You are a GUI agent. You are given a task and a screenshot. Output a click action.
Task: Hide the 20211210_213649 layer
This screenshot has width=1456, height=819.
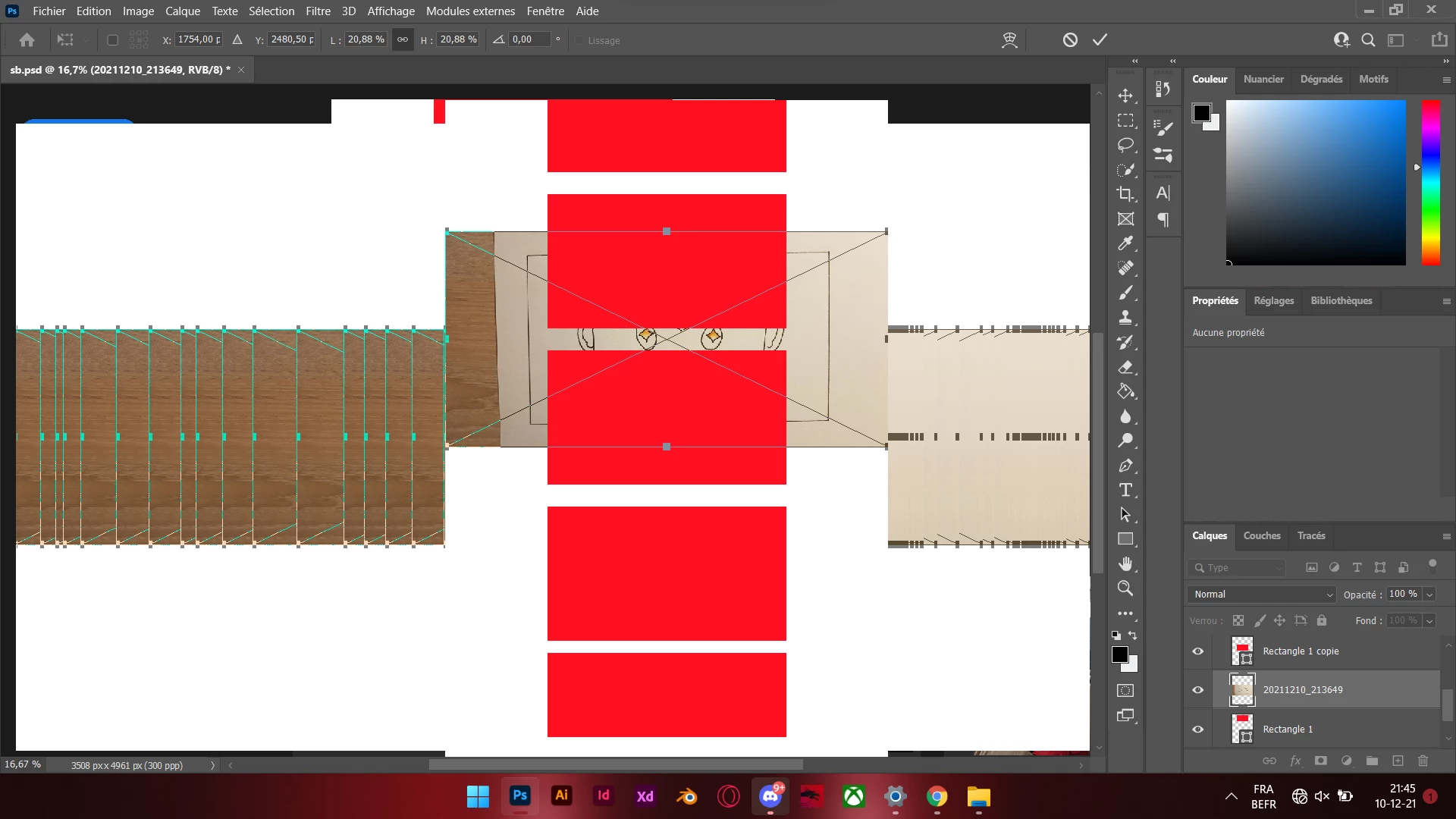click(x=1198, y=690)
